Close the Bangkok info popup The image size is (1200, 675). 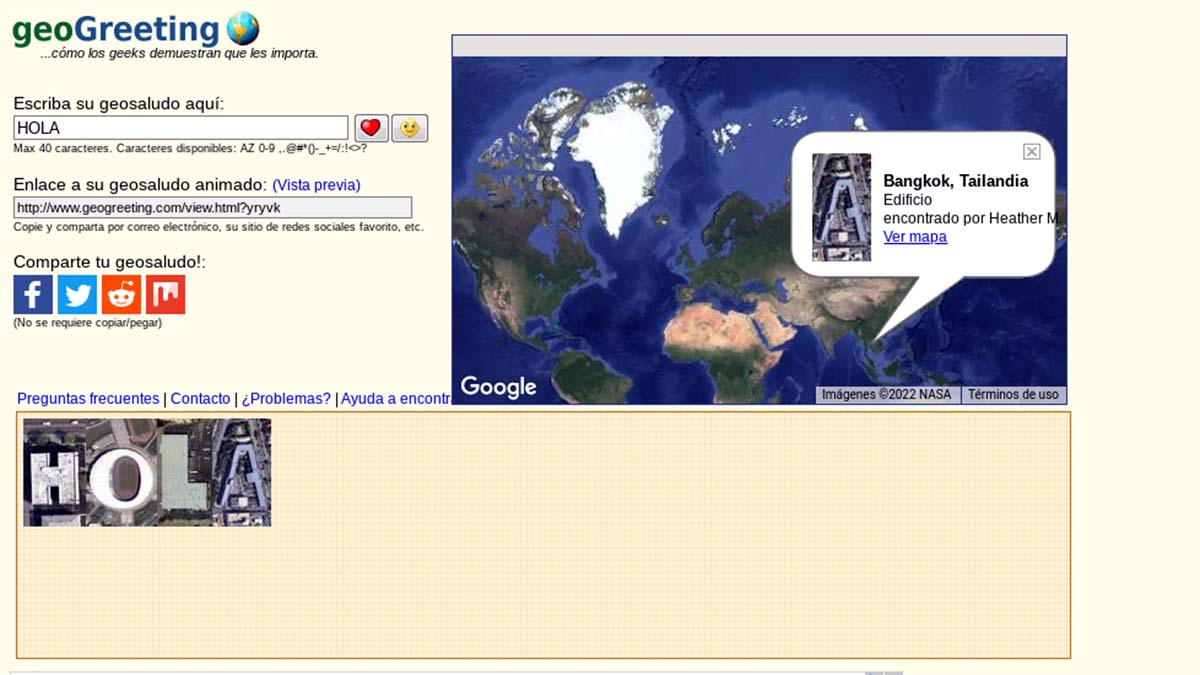click(1031, 152)
